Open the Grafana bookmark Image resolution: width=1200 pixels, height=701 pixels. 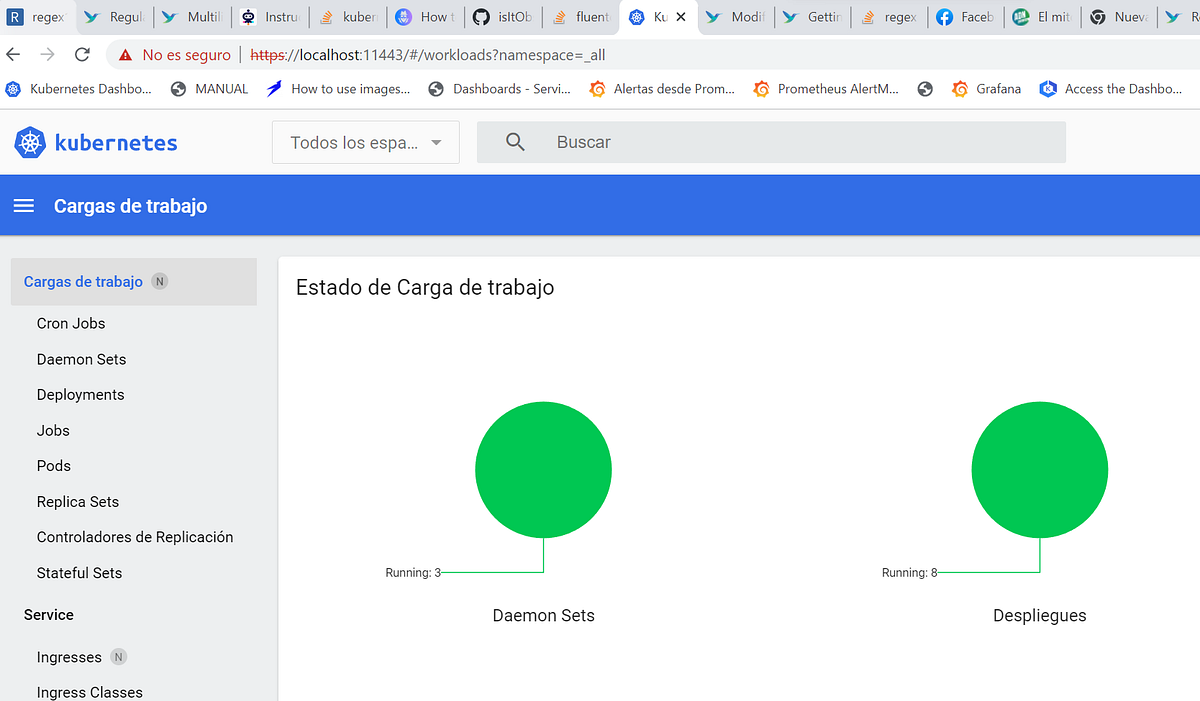(986, 89)
